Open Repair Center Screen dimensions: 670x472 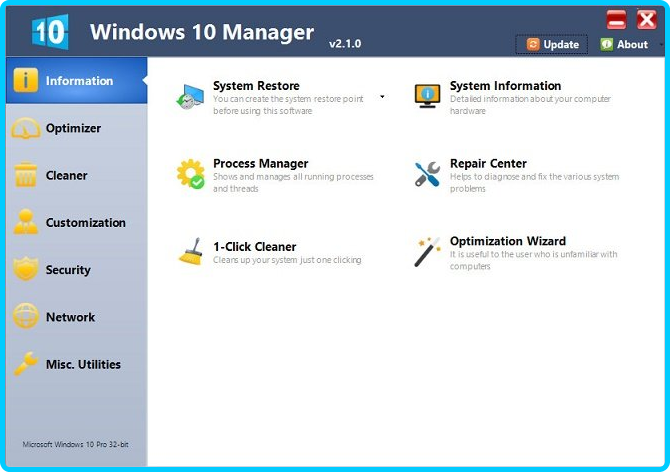click(x=488, y=164)
